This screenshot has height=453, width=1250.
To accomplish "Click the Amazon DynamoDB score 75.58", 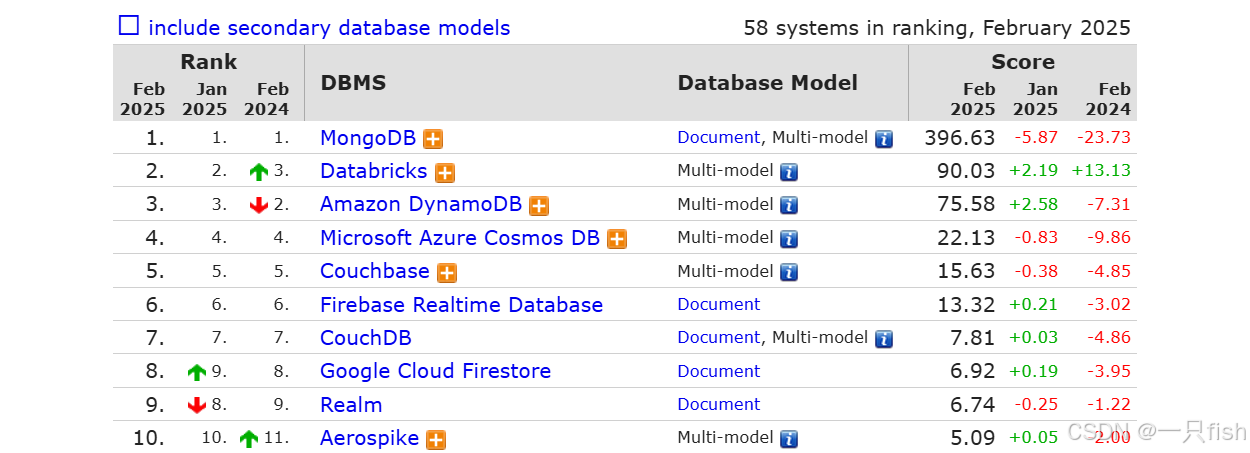I will click(x=966, y=204).
